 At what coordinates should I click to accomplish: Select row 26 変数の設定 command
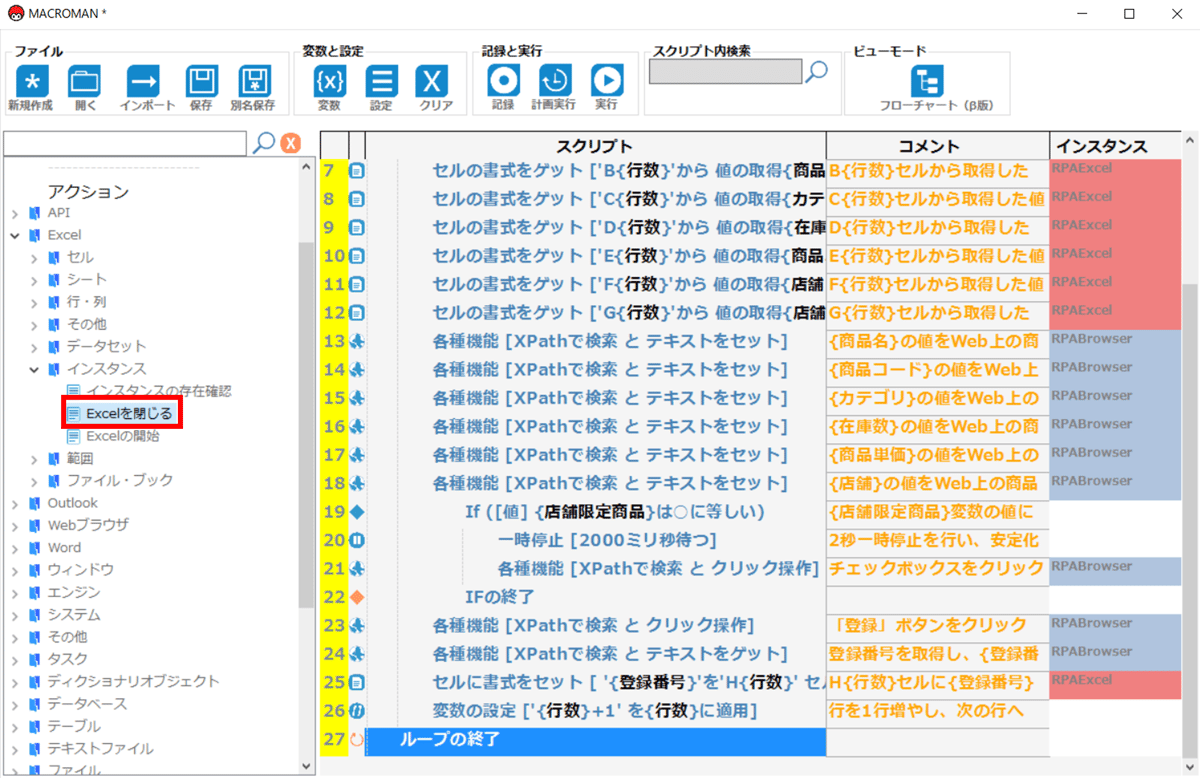(x=595, y=712)
